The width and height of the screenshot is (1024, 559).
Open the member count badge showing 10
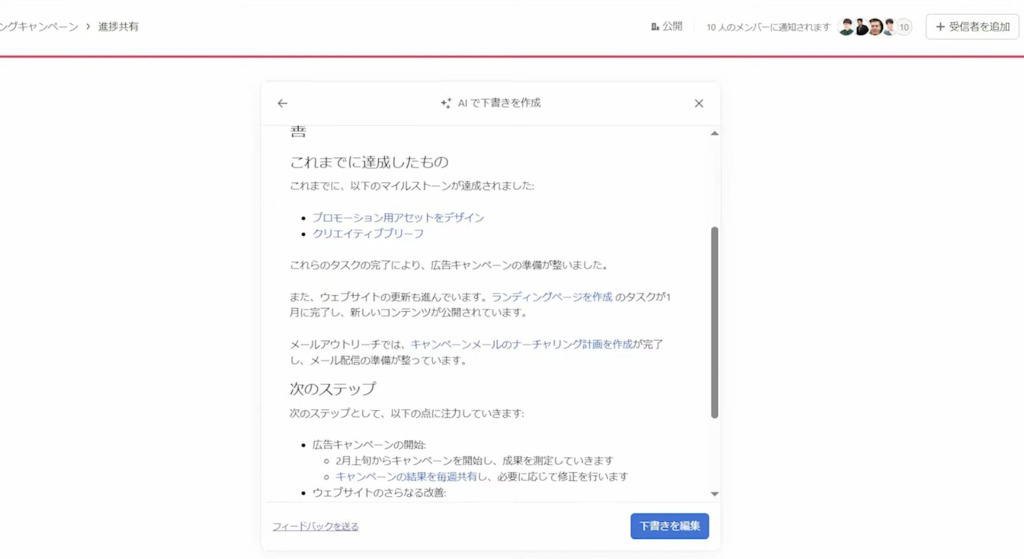(904, 27)
